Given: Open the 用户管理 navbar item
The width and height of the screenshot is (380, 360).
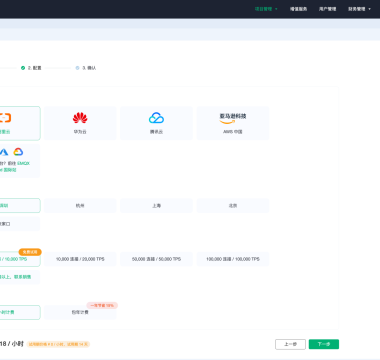Looking at the screenshot, I should (327, 9).
